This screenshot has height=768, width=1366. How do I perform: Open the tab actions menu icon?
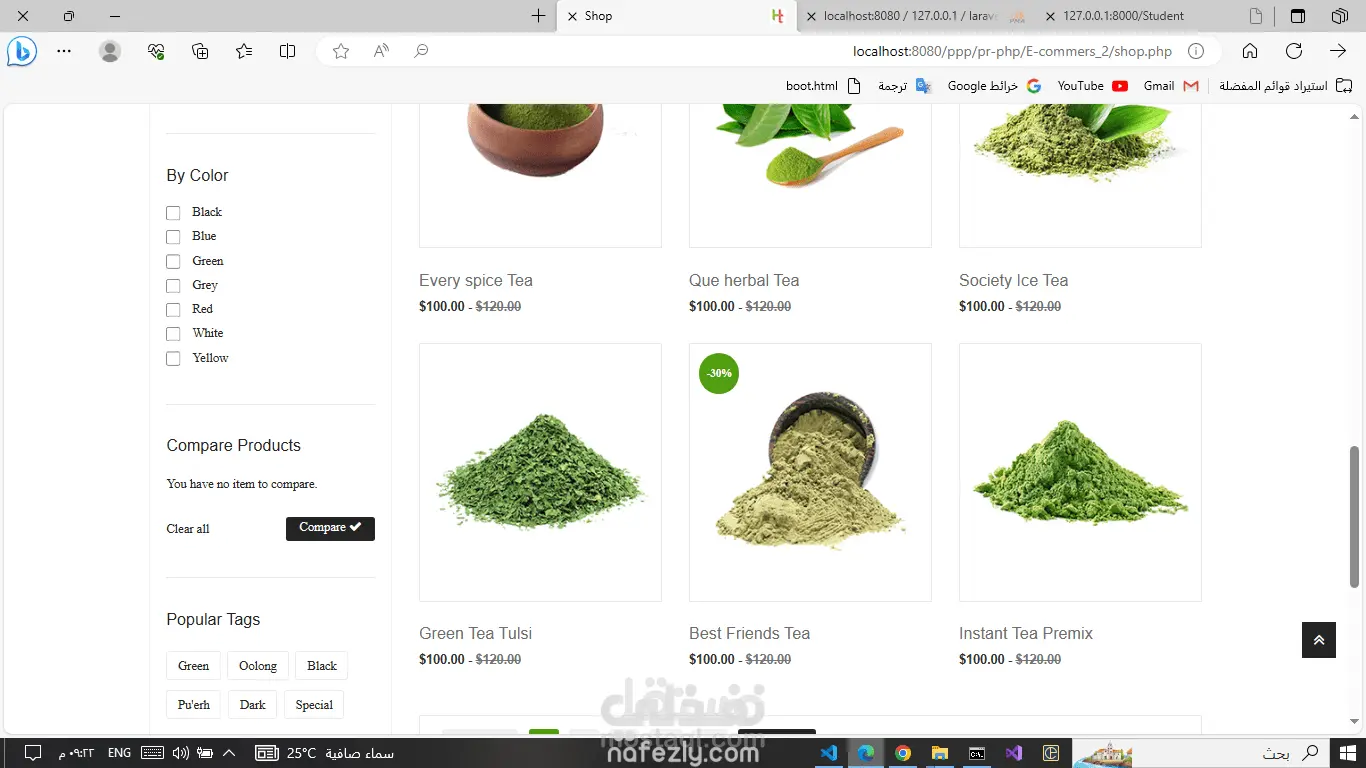tap(1298, 16)
